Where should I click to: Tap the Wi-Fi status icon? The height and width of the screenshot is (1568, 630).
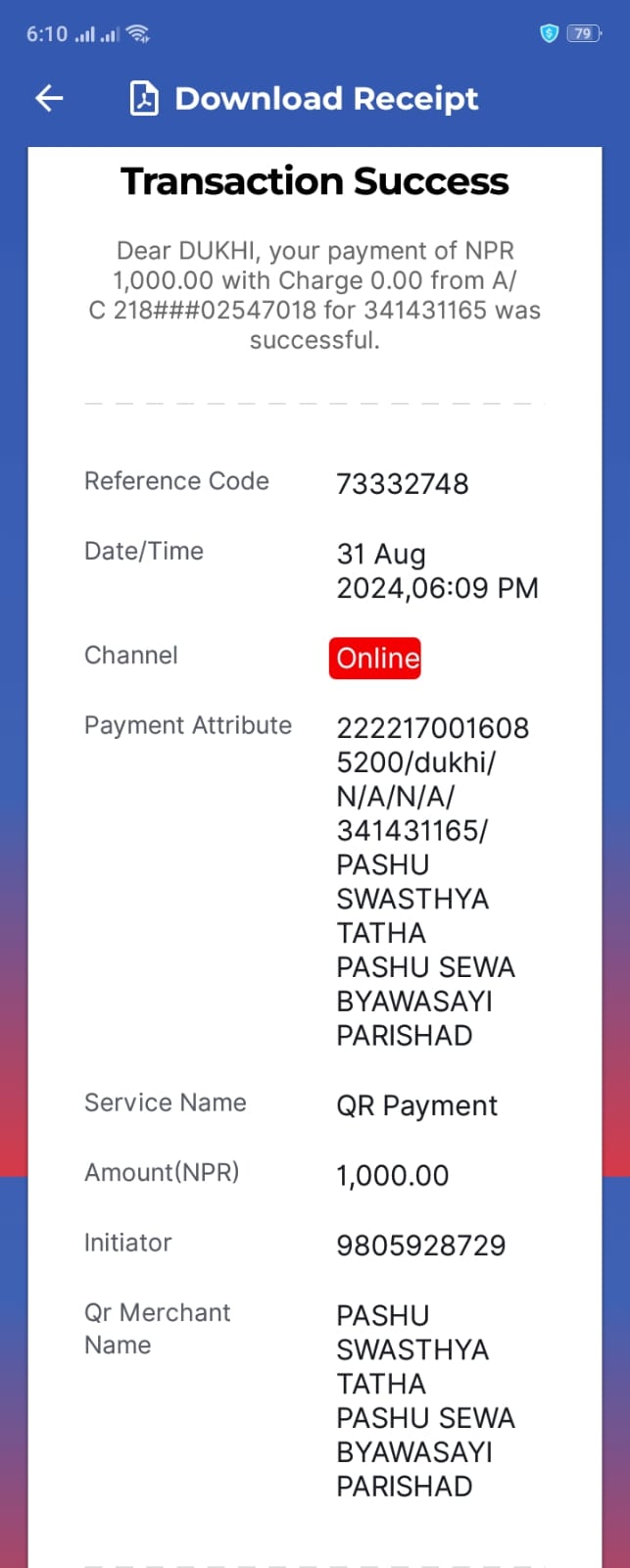(x=138, y=33)
